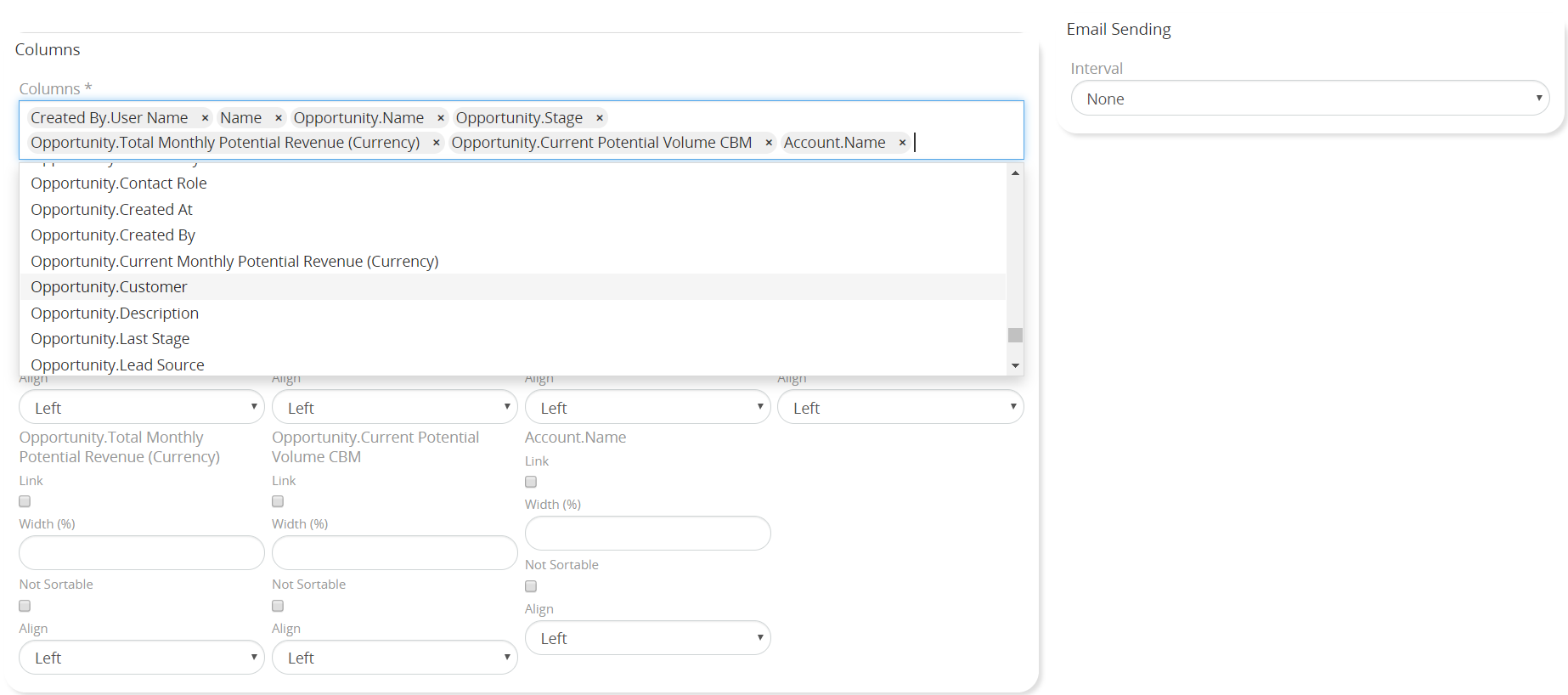1568x695 pixels.
Task: Remove the Name column tag
Action: pos(279,118)
